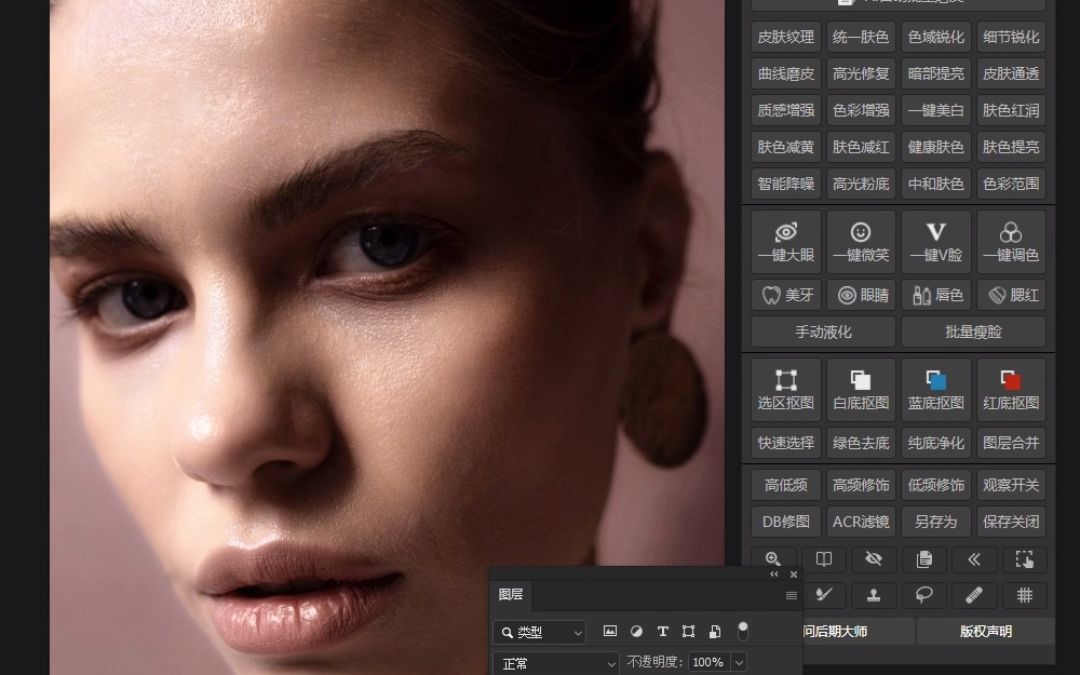The width and height of the screenshot is (1080, 675).
Task: Toggle the layer filtering on/off switch
Action: tap(742, 630)
